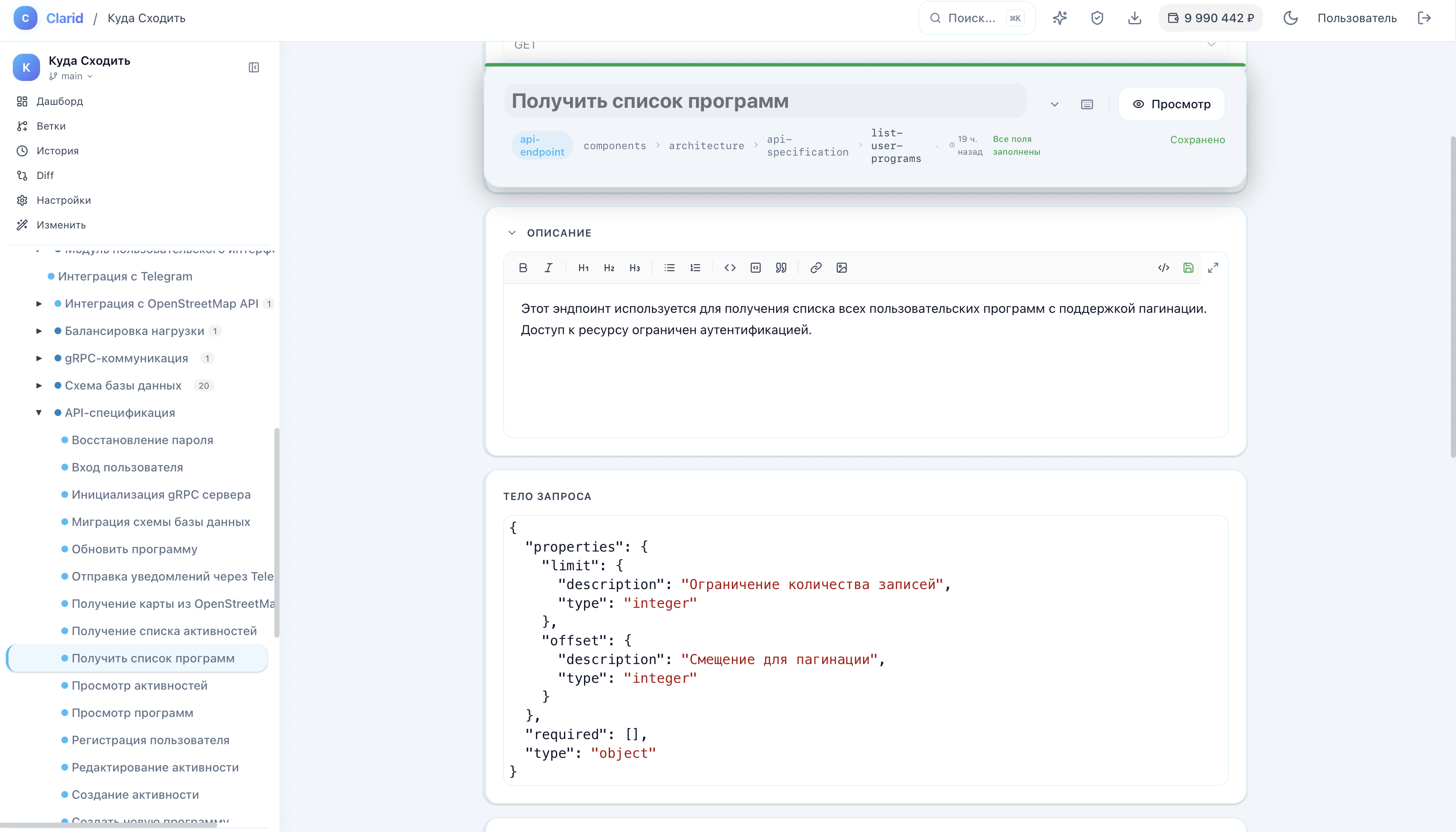Toggle dark mode with moon icon

[1290, 18]
